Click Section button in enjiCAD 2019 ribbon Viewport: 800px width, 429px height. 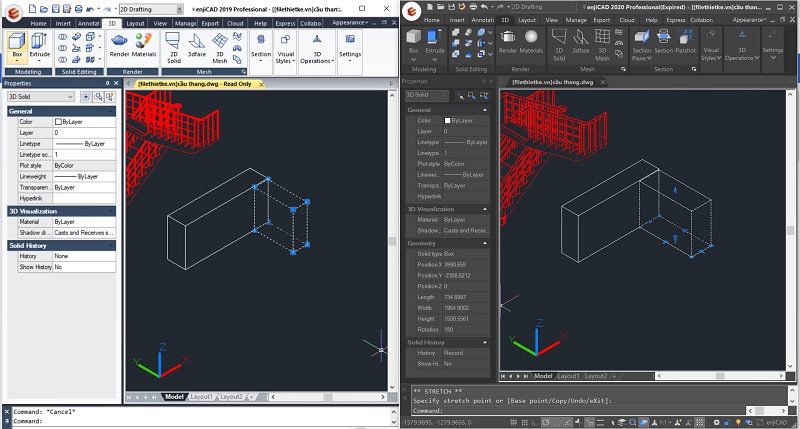coord(261,47)
